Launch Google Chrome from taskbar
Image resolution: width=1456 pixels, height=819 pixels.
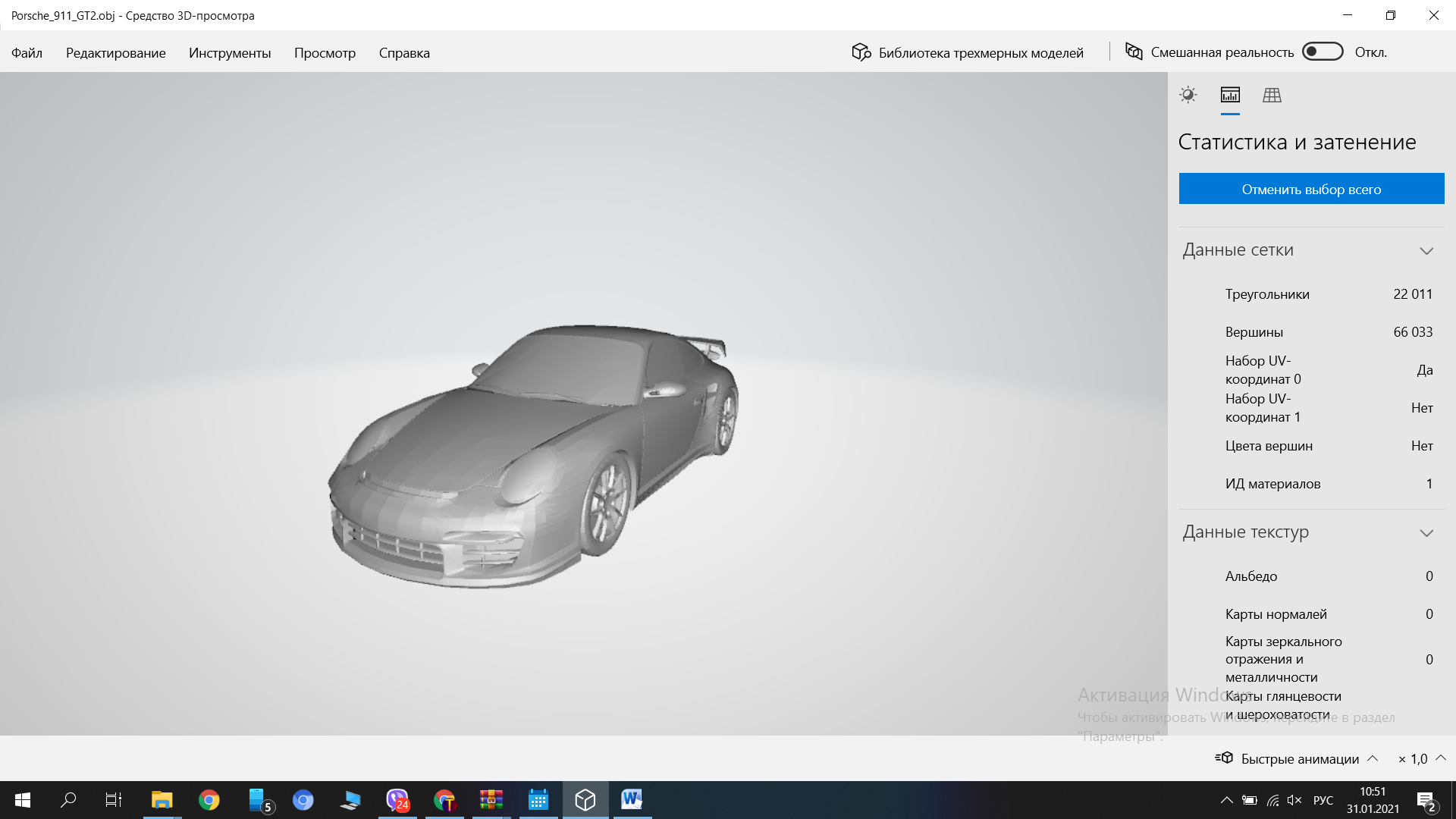click(x=209, y=800)
